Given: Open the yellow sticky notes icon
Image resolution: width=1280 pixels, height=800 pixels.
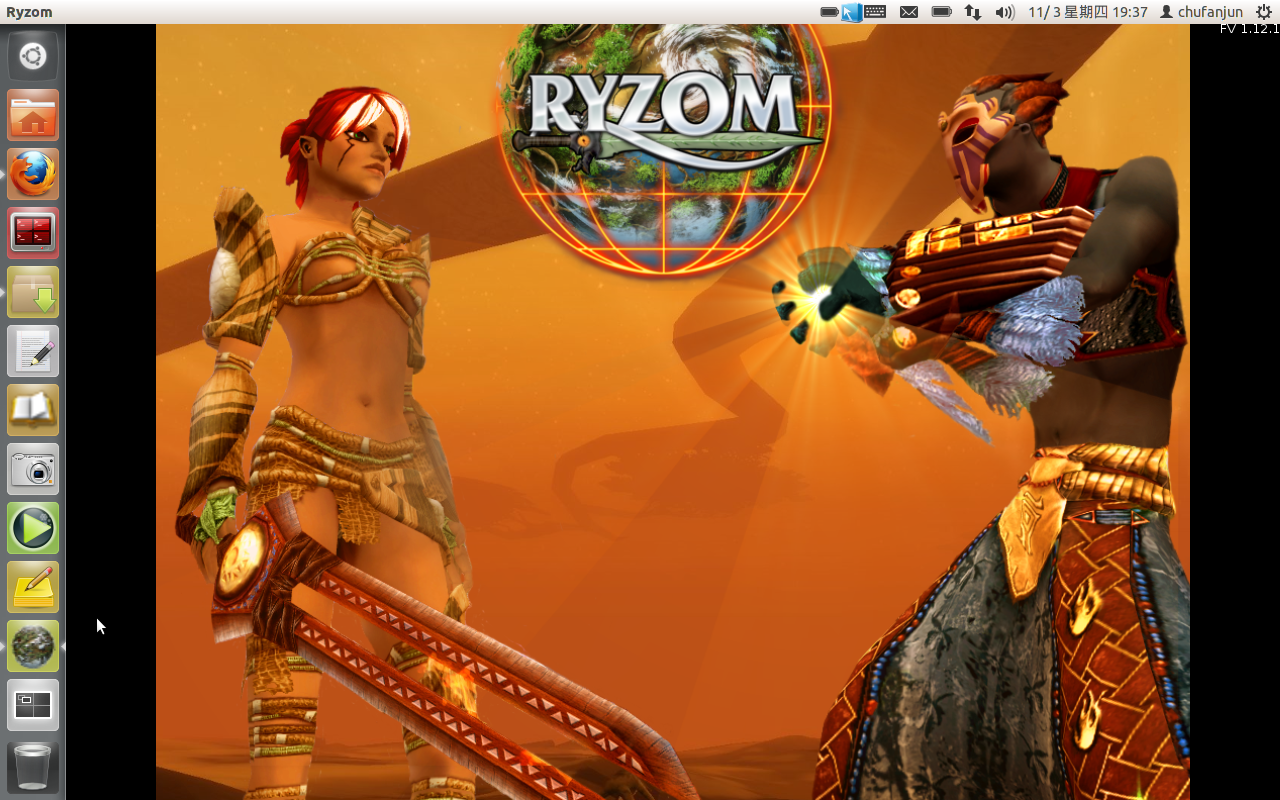Looking at the screenshot, I should tap(33, 587).
